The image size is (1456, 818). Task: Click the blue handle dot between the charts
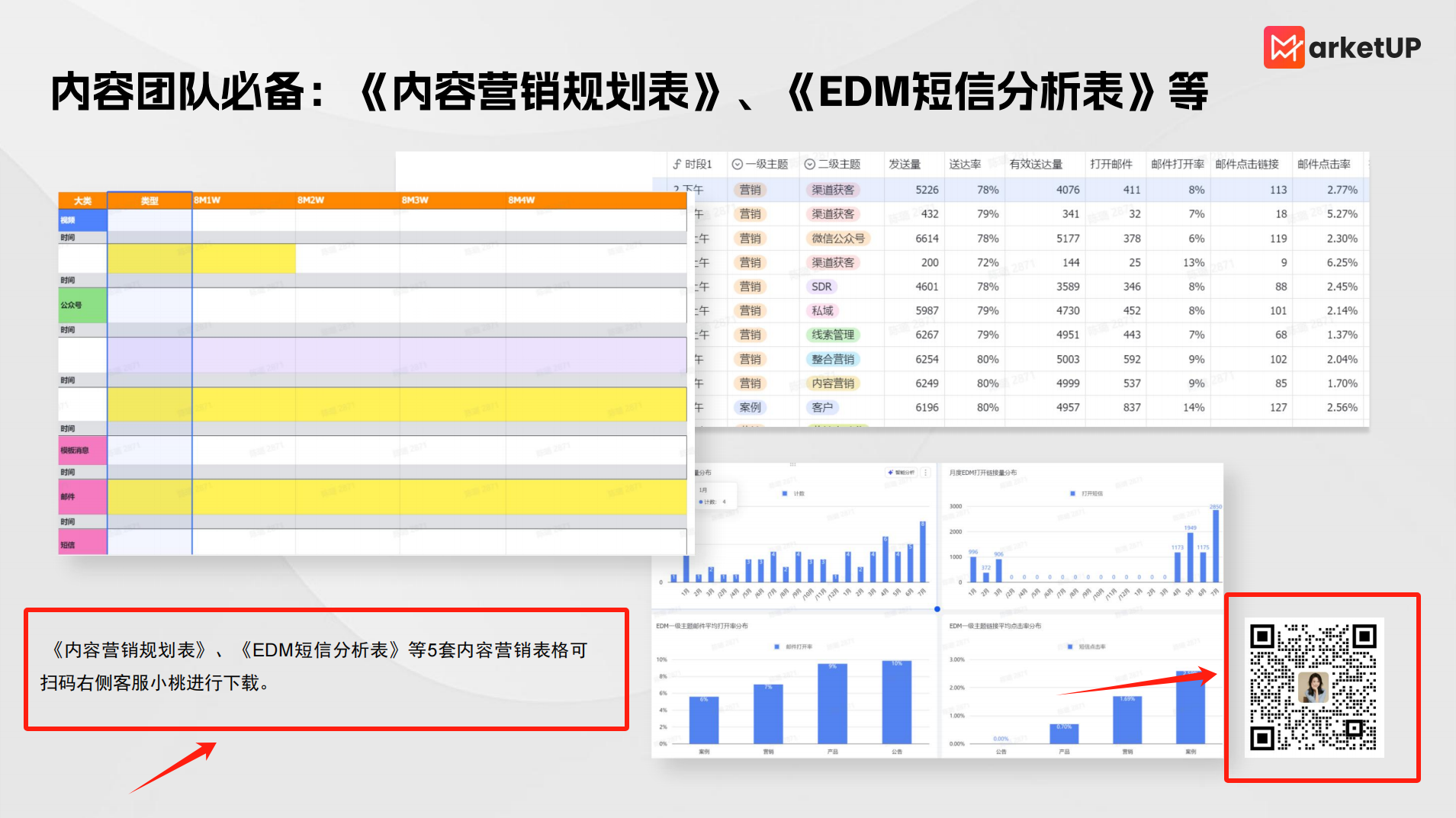937,609
